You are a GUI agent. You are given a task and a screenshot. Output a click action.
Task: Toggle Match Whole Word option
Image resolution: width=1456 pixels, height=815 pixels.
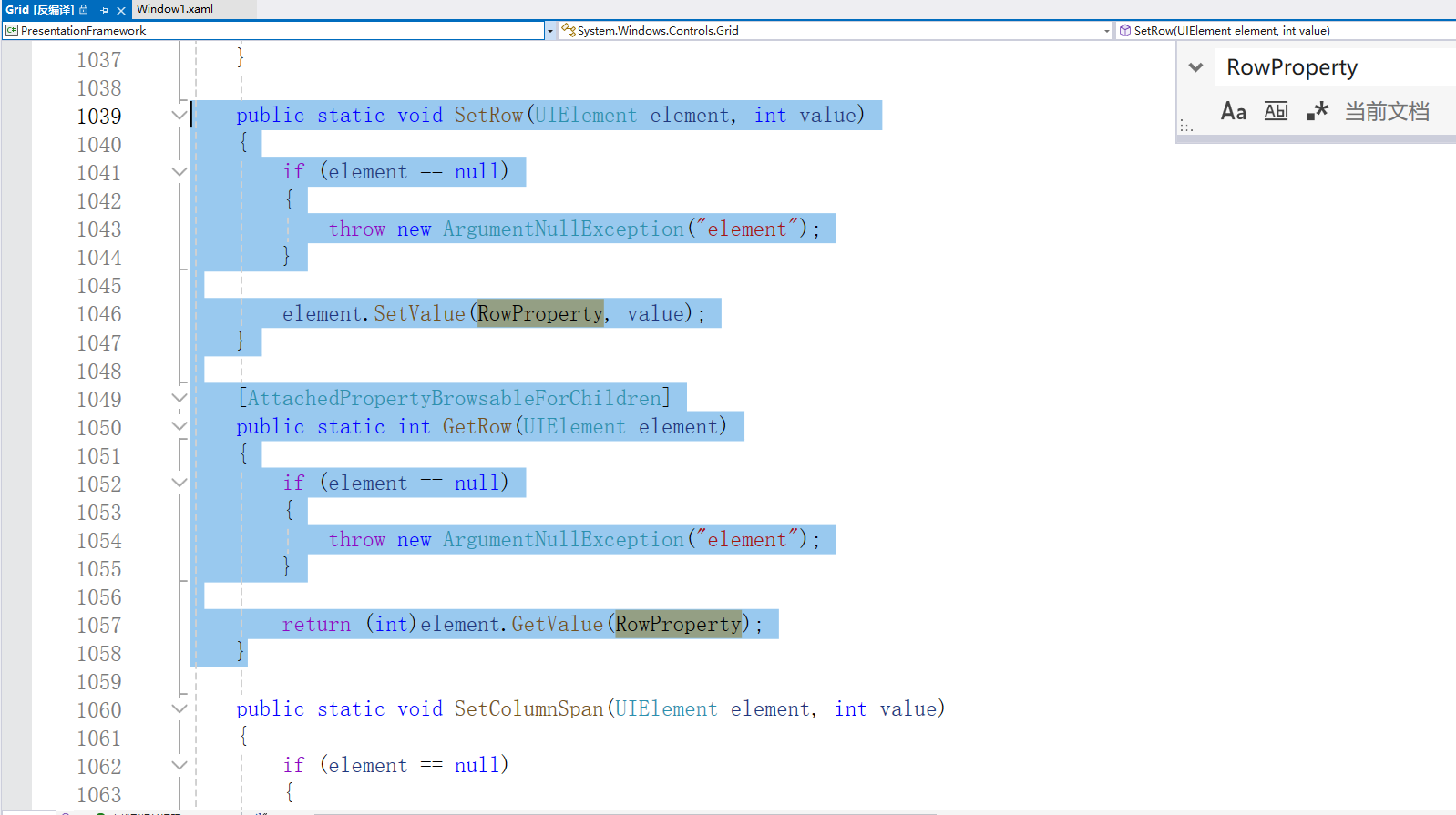click(x=1276, y=111)
